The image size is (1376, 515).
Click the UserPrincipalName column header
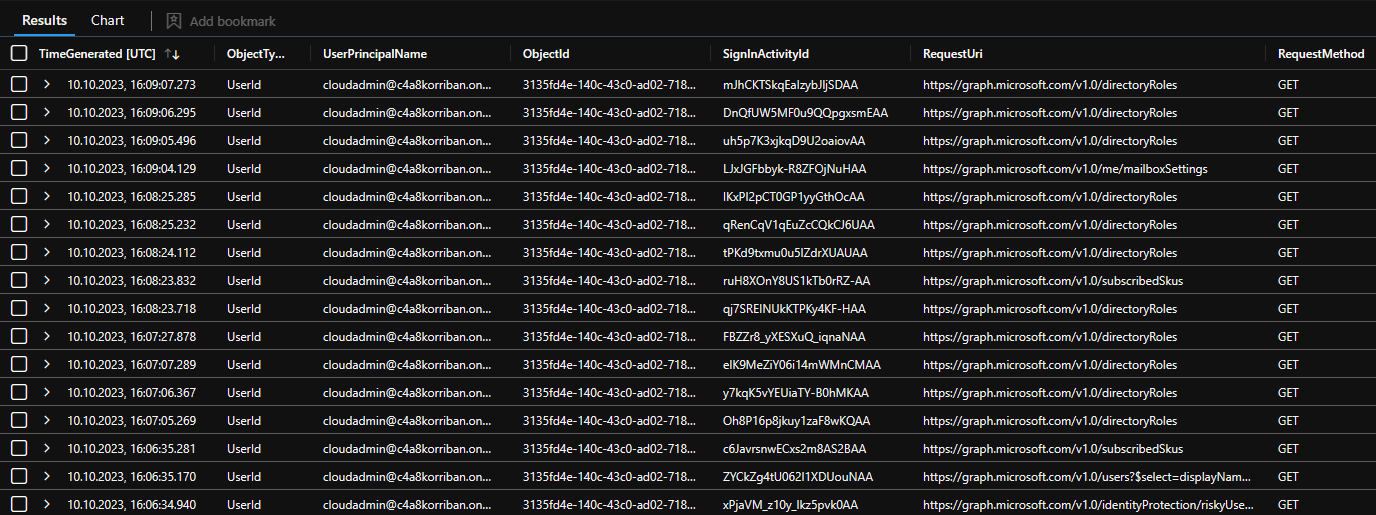[x=375, y=54]
